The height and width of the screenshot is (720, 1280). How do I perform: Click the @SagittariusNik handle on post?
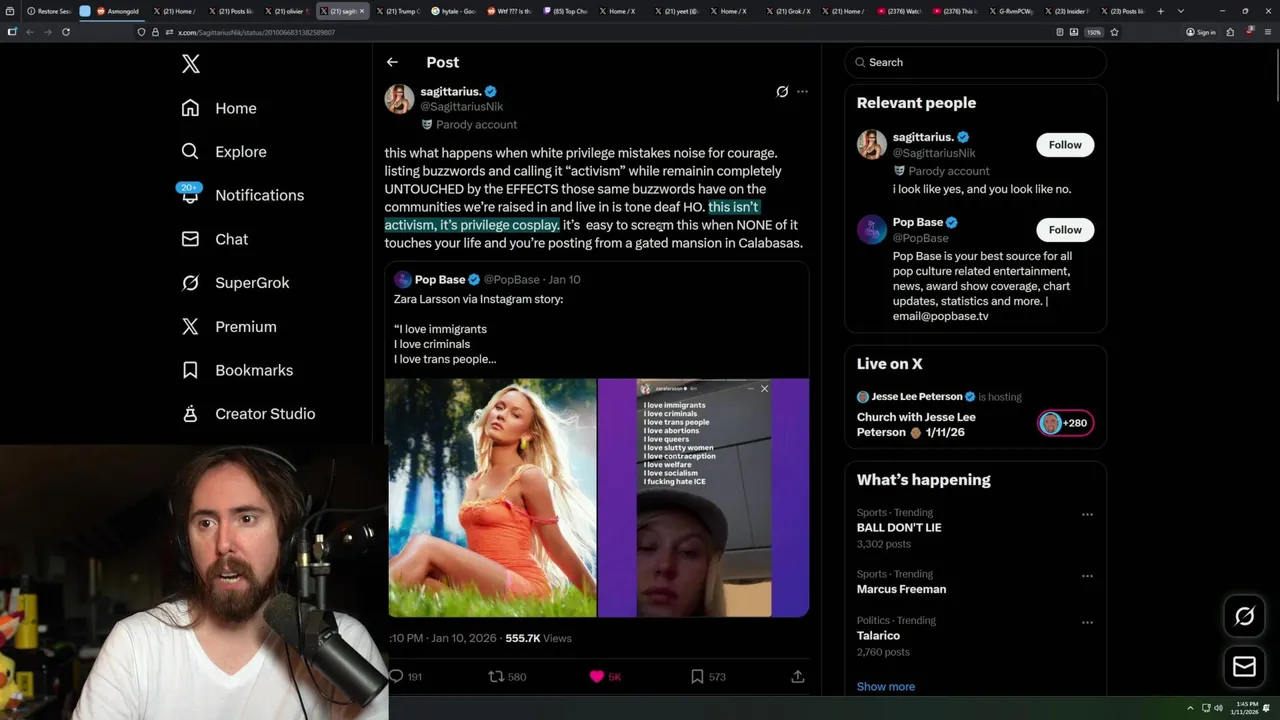pyautogui.click(x=462, y=106)
